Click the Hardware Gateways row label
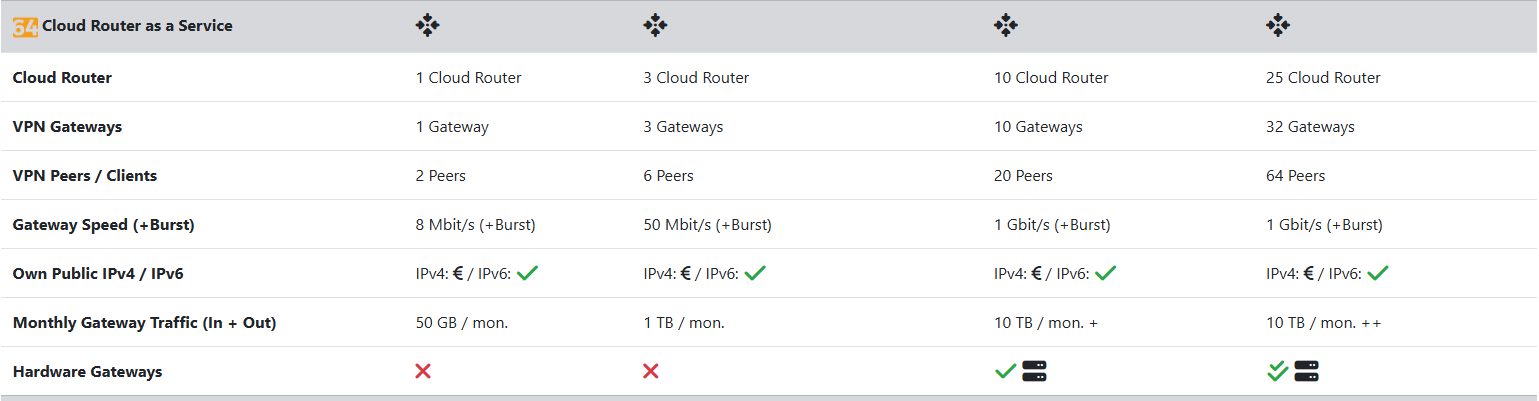 [87, 372]
